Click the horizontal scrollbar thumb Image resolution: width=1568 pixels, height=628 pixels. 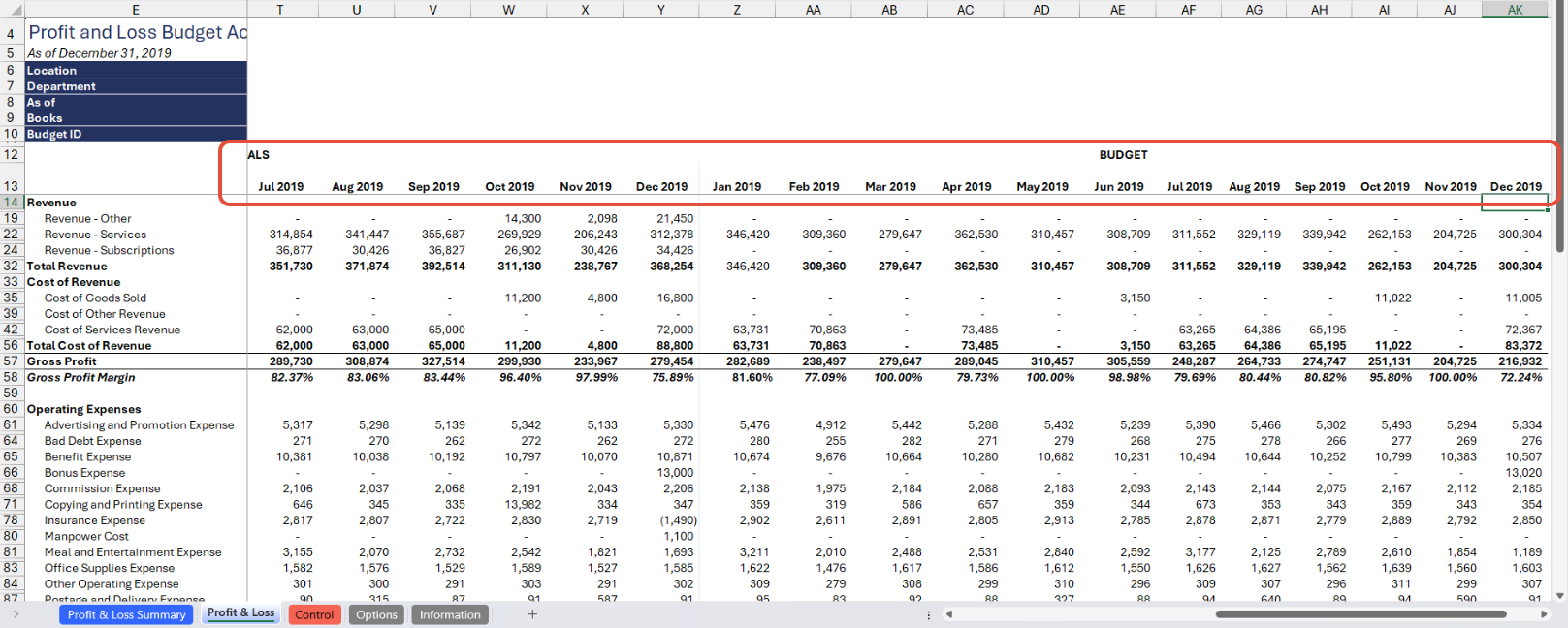[1360, 614]
